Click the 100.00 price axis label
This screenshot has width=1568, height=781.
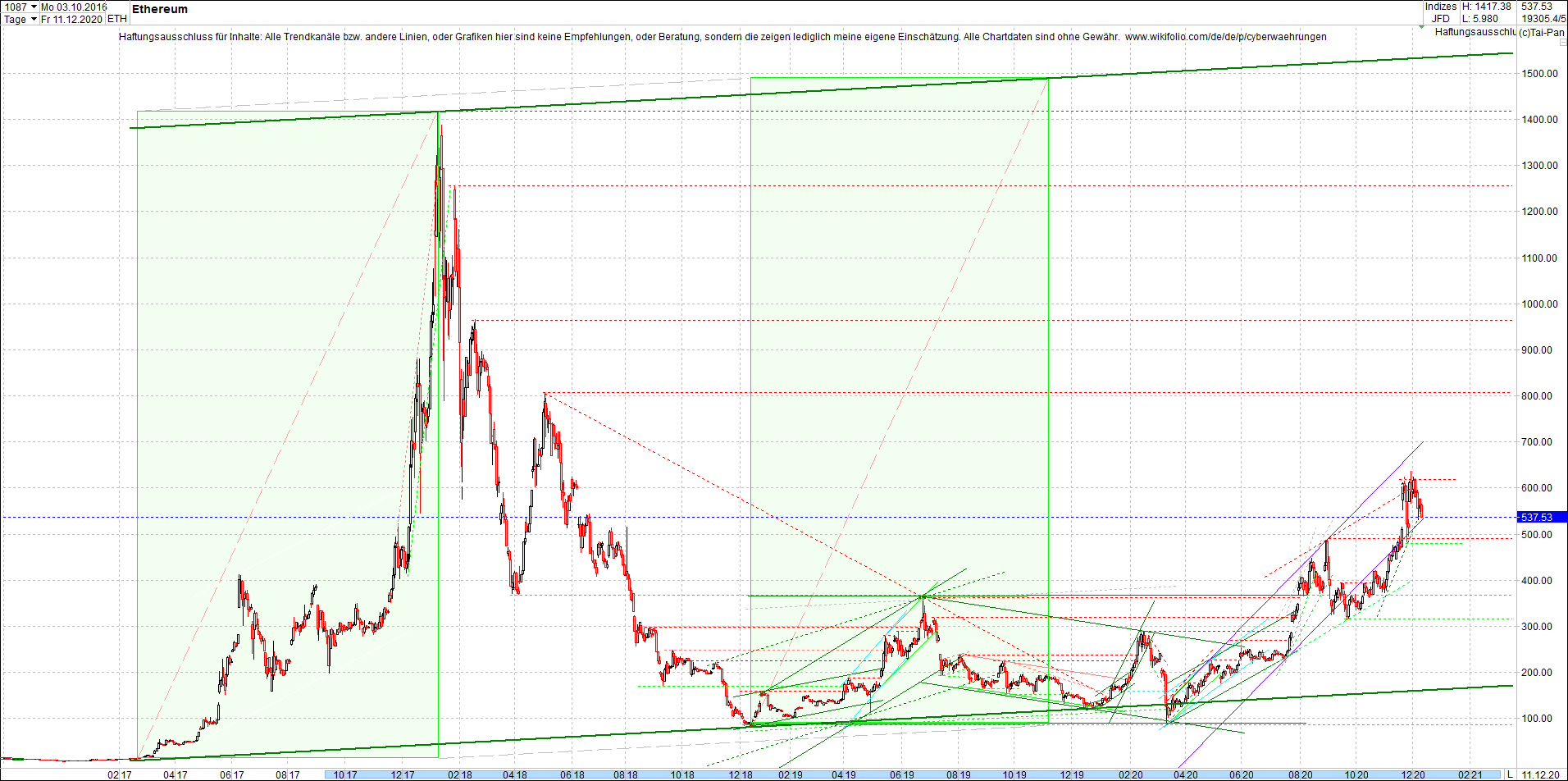pos(1538,719)
